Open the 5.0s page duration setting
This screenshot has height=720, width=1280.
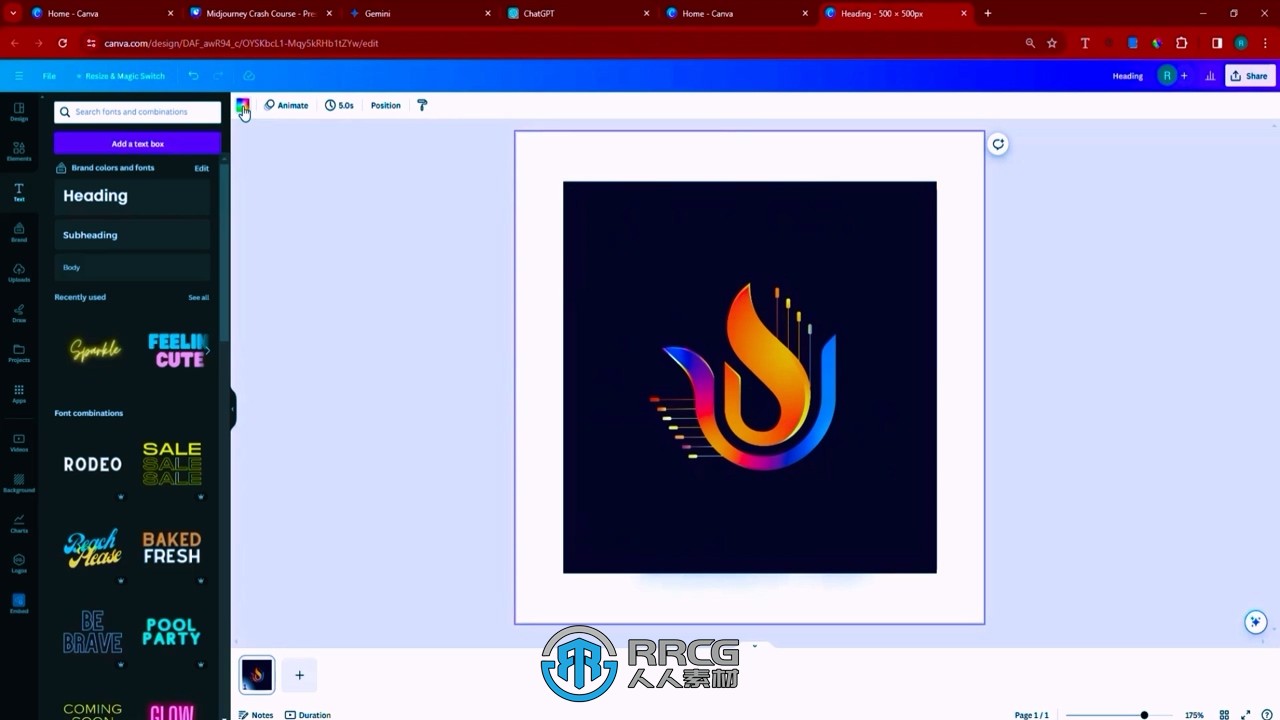[x=339, y=105]
